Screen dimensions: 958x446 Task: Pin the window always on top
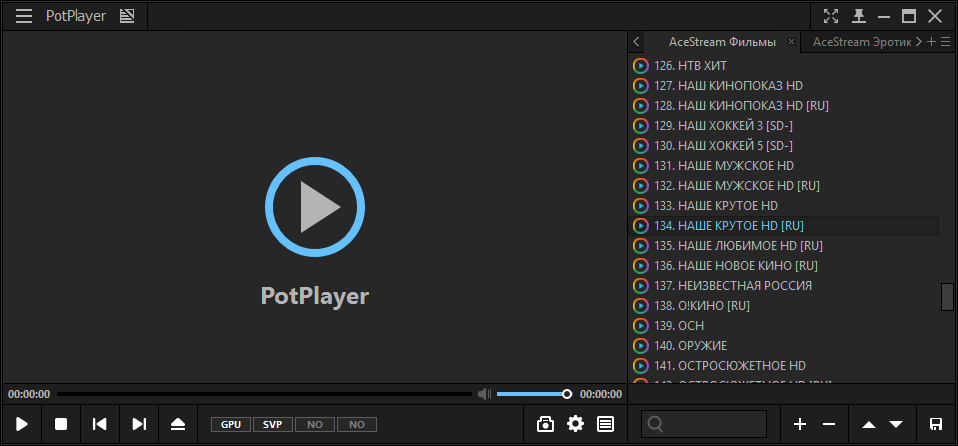(859, 16)
